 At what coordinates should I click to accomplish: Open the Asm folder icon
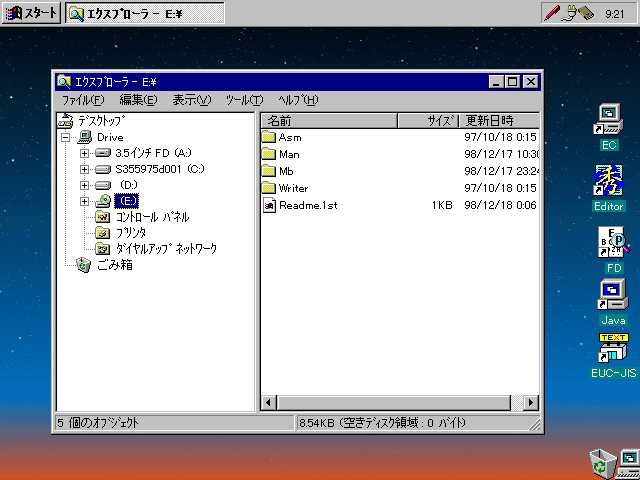pyautogui.click(x=269, y=137)
